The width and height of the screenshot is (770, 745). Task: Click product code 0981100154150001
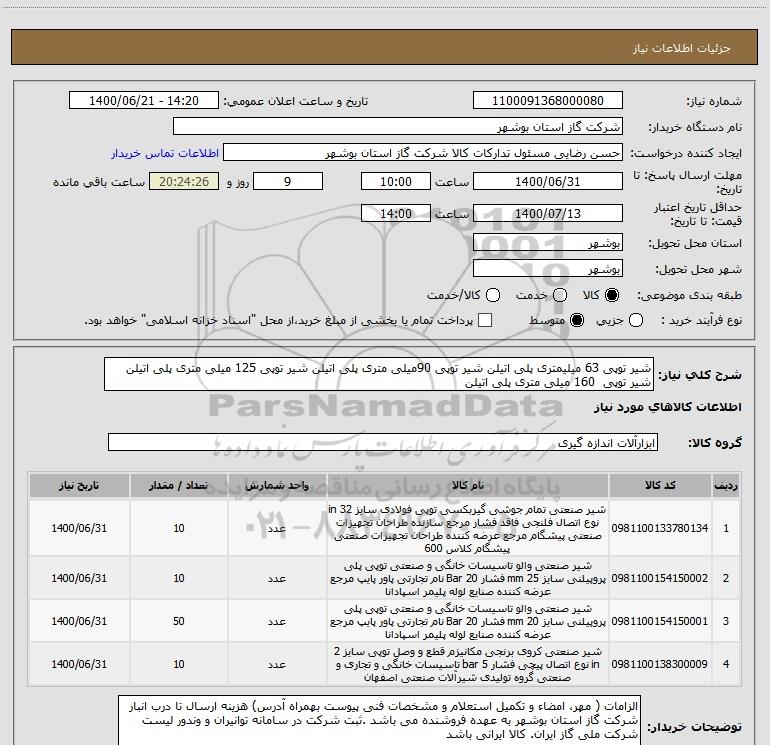pos(660,621)
